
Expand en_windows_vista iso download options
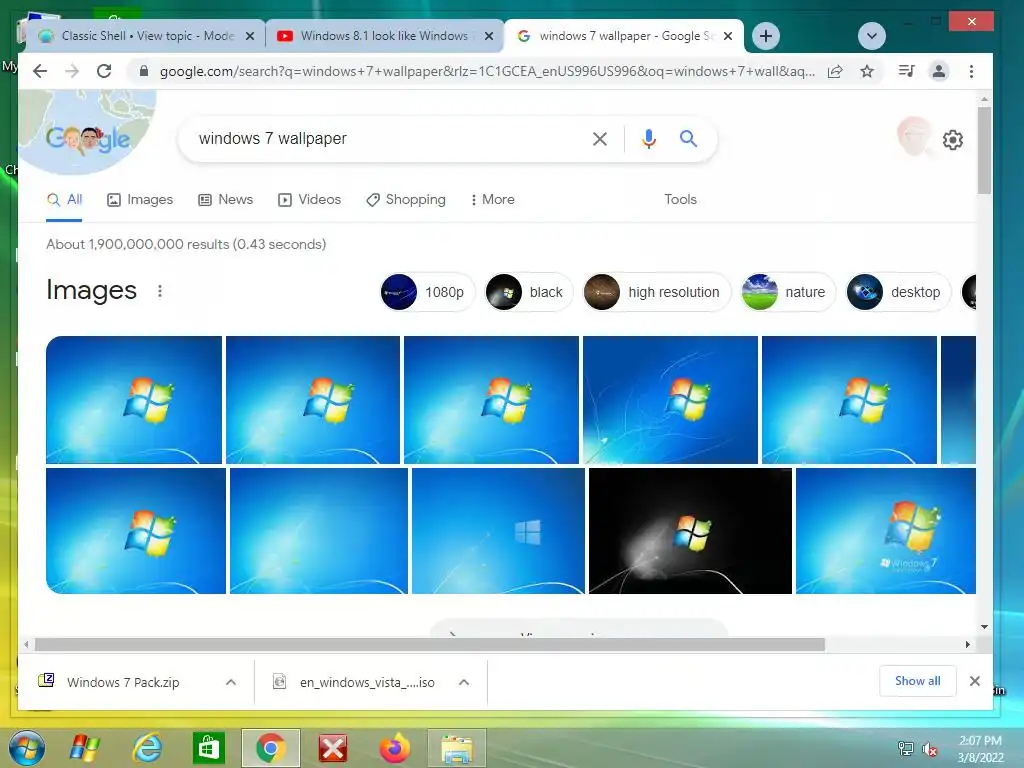464,682
